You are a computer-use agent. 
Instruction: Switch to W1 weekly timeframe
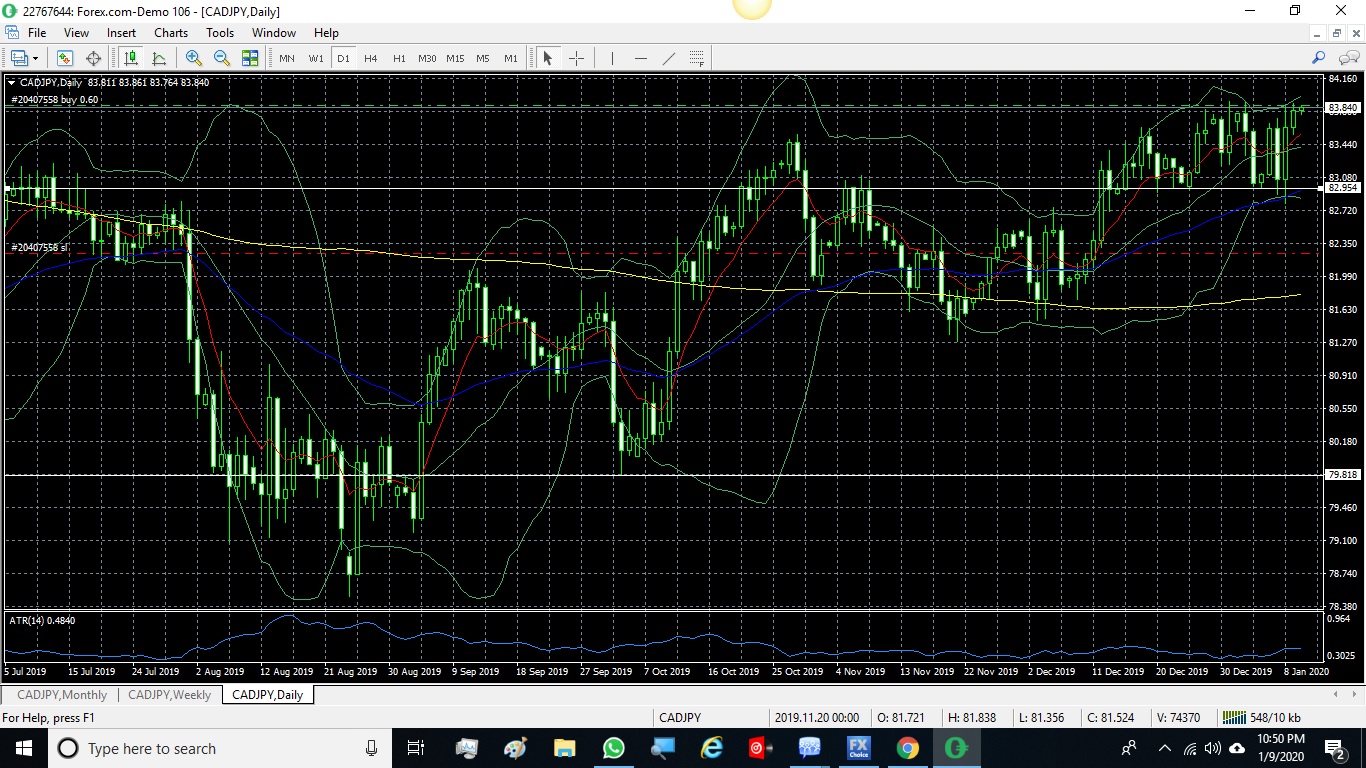click(316, 58)
